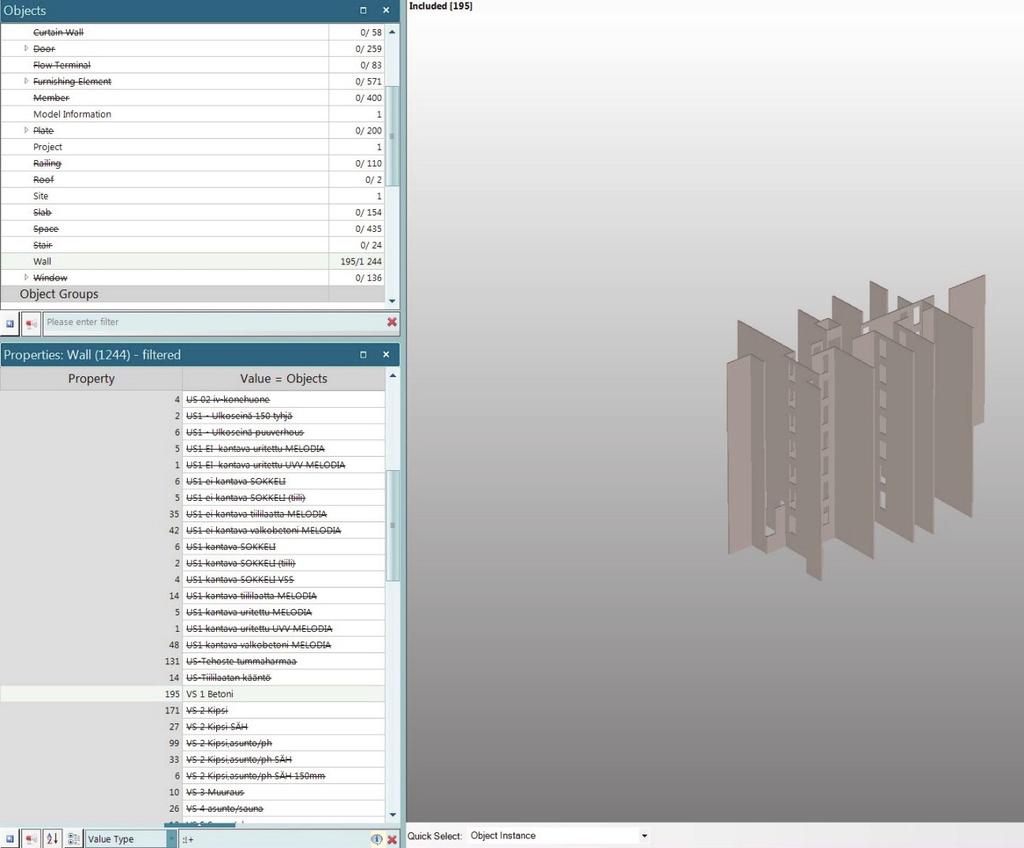Close the Objects panel
The image size is (1024, 848).
(x=386, y=10)
